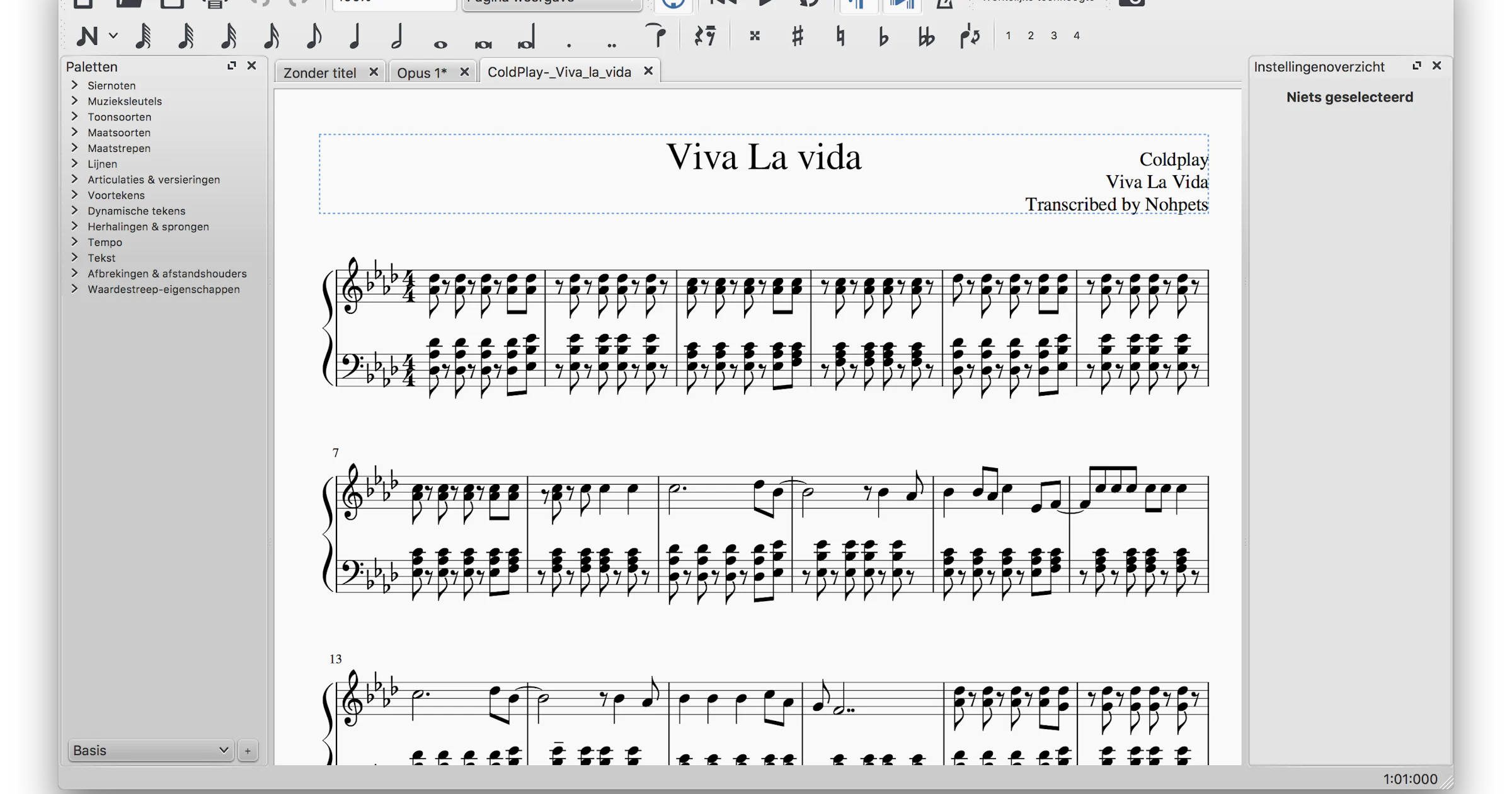The height and width of the screenshot is (794, 1512).
Task: Select the 128th note duration
Action: coord(143,36)
